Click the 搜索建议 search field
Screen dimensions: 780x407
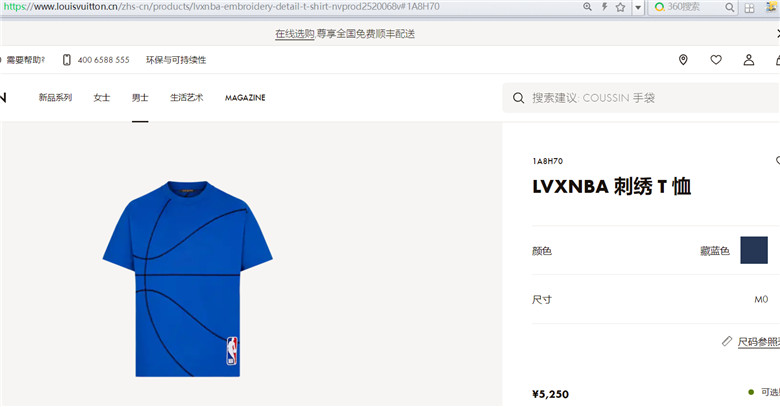pyautogui.click(x=641, y=98)
